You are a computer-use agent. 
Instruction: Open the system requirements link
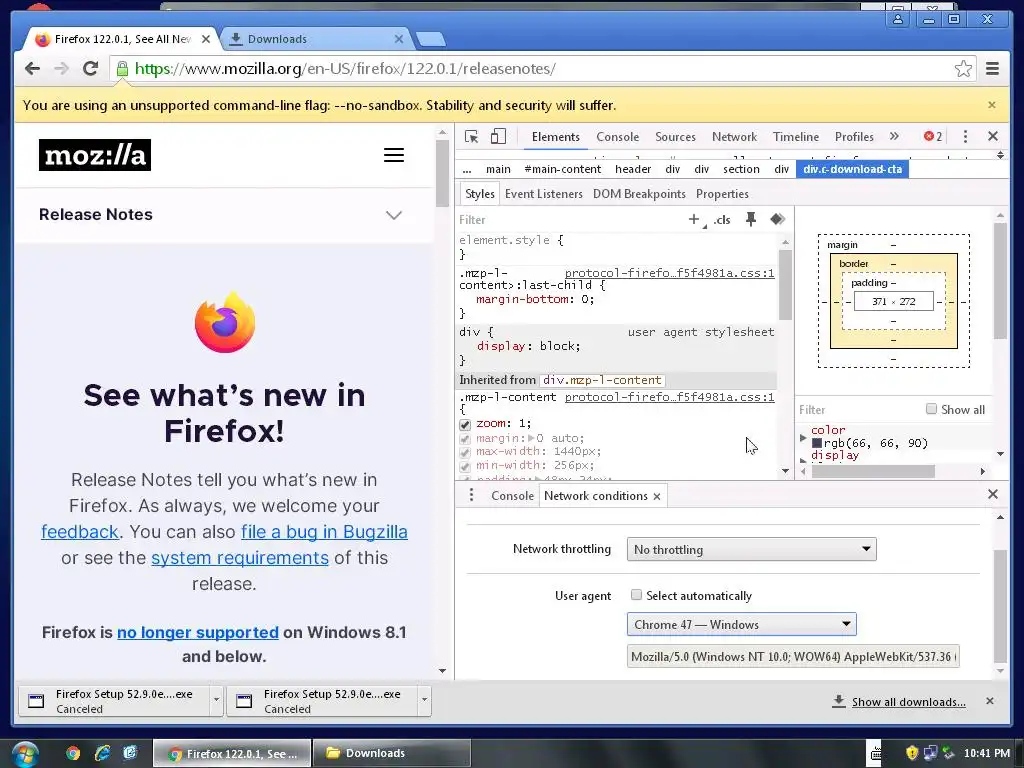click(240, 558)
